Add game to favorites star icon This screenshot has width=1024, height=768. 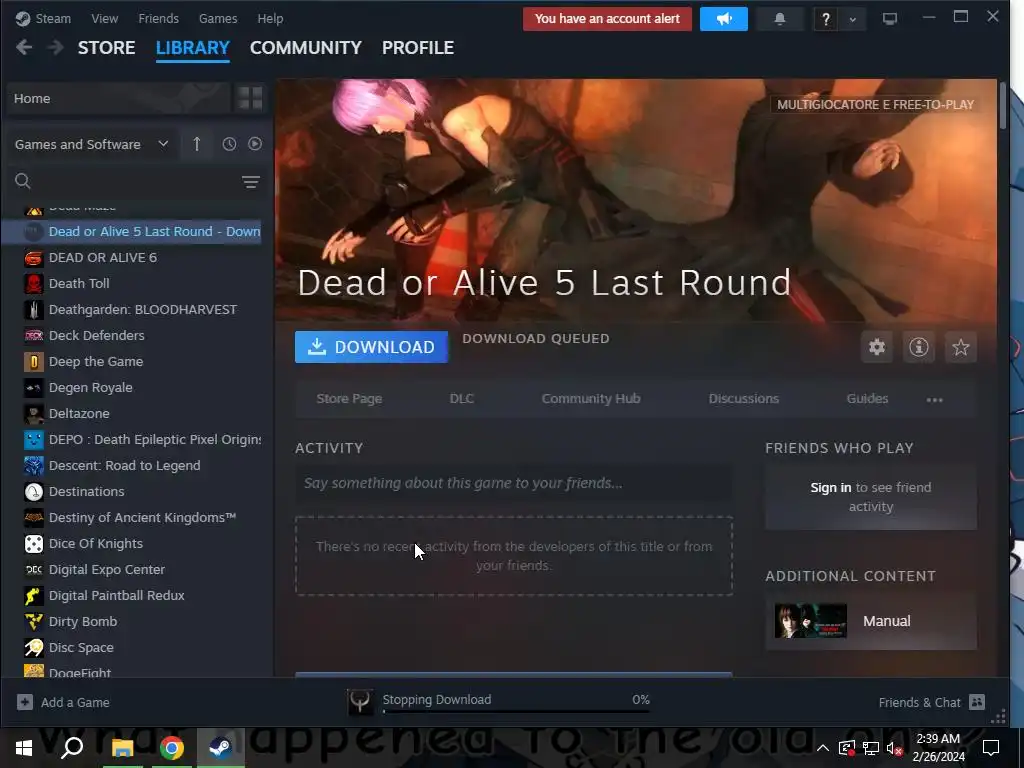pyautogui.click(x=960, y=347)
